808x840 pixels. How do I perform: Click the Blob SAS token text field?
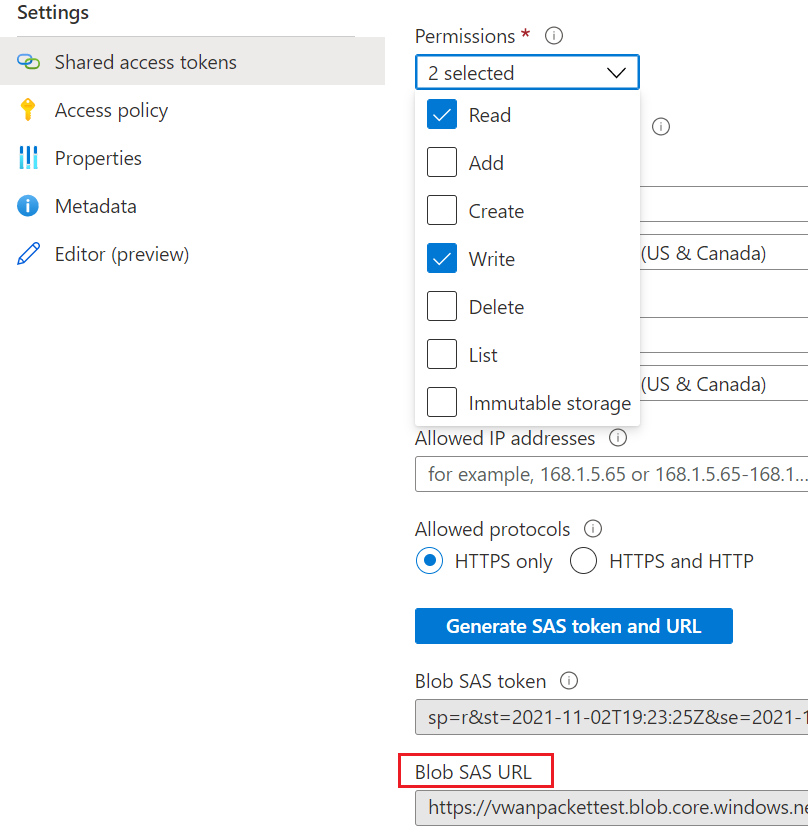coord(611,717)
